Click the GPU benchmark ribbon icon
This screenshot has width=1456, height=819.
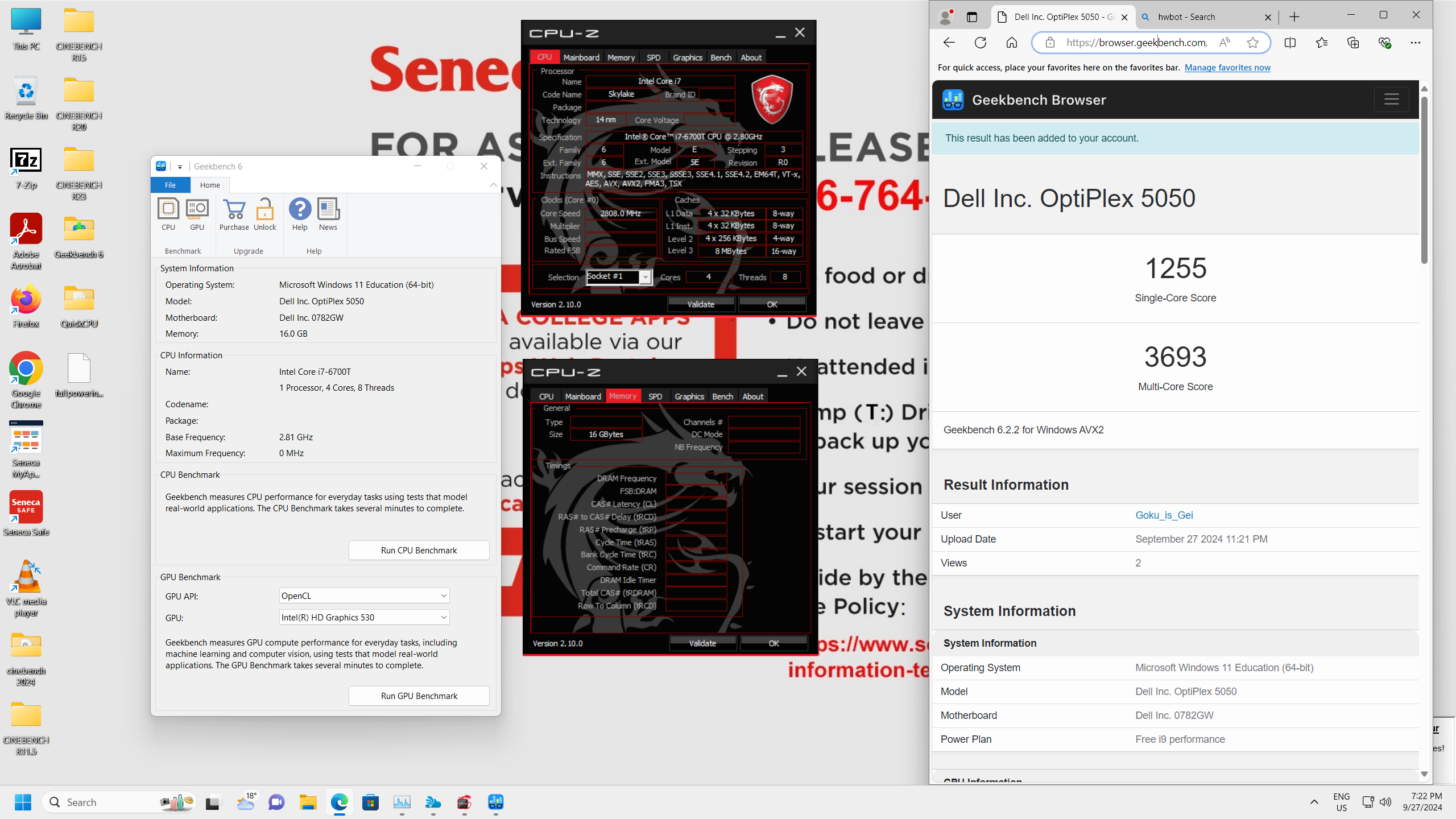tap(197, 214)
